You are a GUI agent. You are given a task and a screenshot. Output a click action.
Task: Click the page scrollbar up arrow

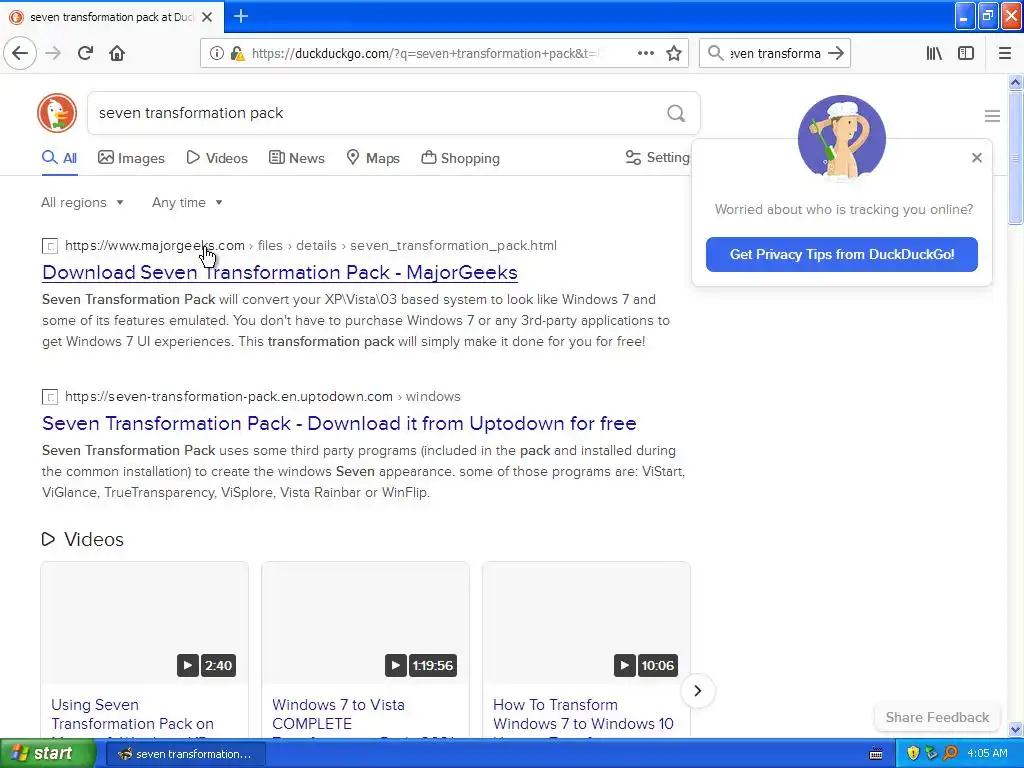pos(1015,82)
